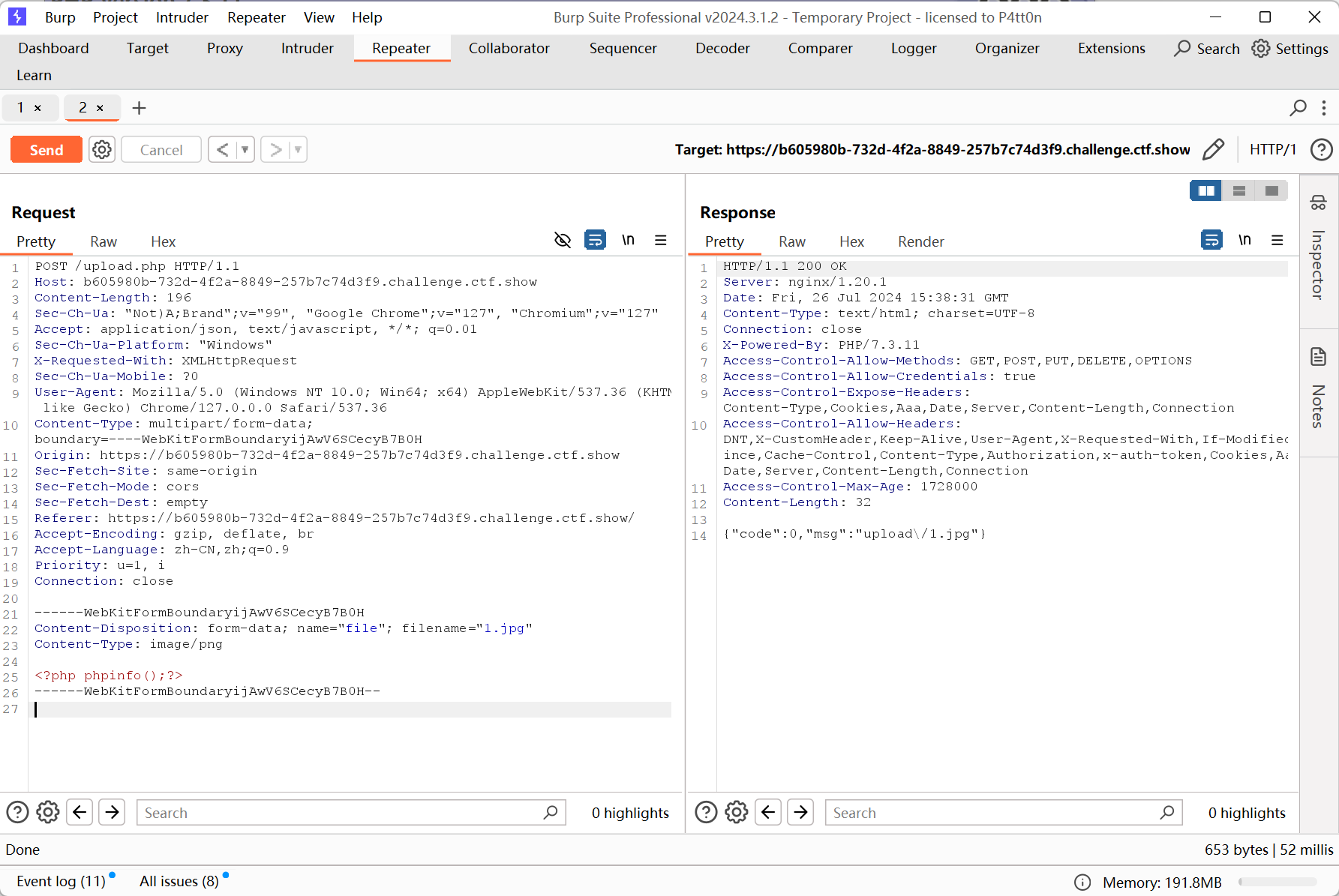Toggle show newlines in Response pane
The height and width of the screenshot is (896, 1339).
1244,241
